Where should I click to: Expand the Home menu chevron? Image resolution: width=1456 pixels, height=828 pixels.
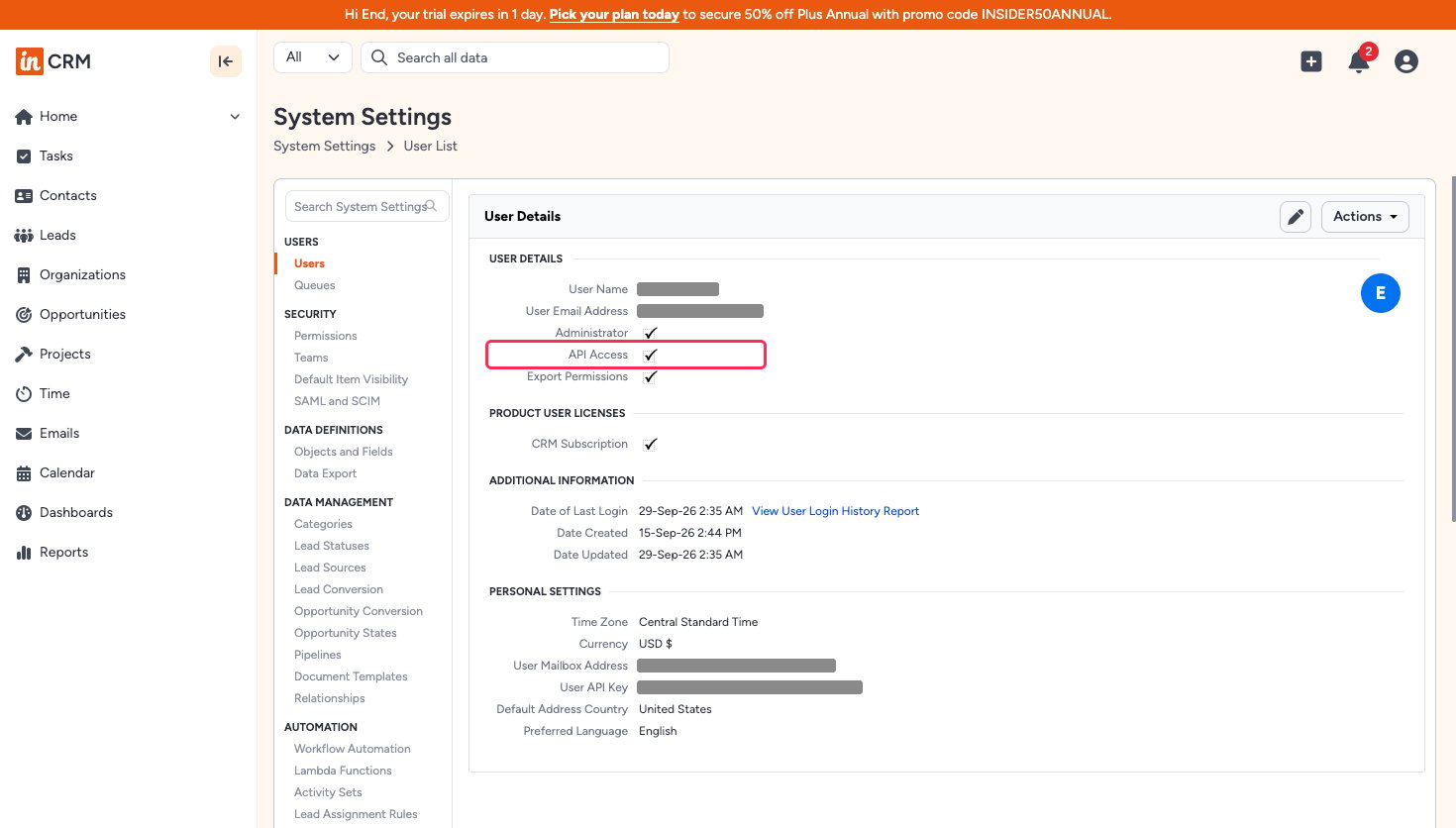235,117
